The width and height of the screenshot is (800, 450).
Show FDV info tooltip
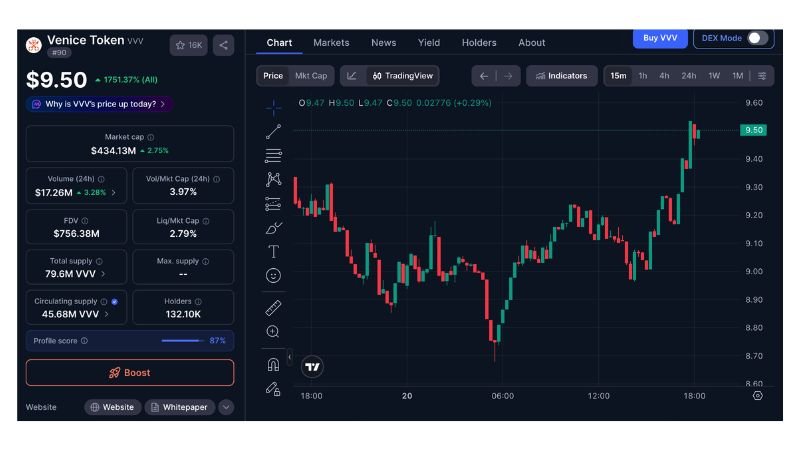[x=85, y=221]
